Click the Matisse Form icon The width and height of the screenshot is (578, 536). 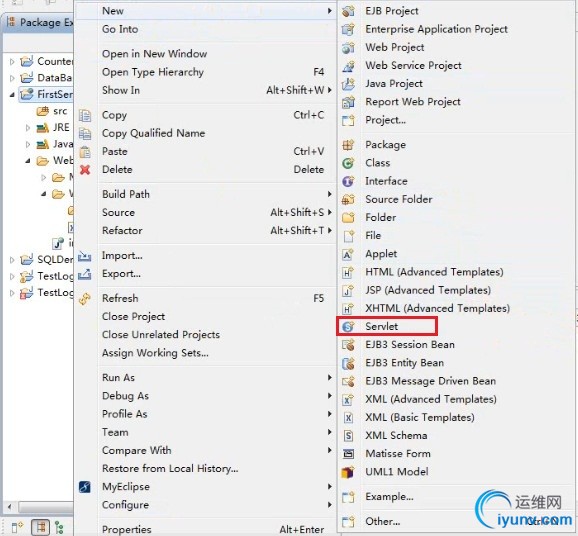pos(348,454)
